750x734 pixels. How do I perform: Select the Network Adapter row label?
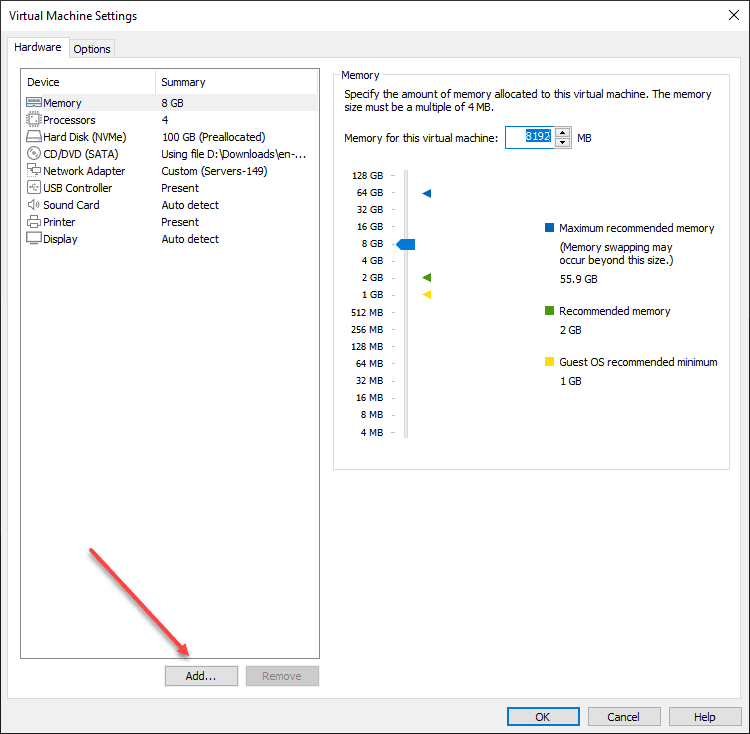pos(84,171)
